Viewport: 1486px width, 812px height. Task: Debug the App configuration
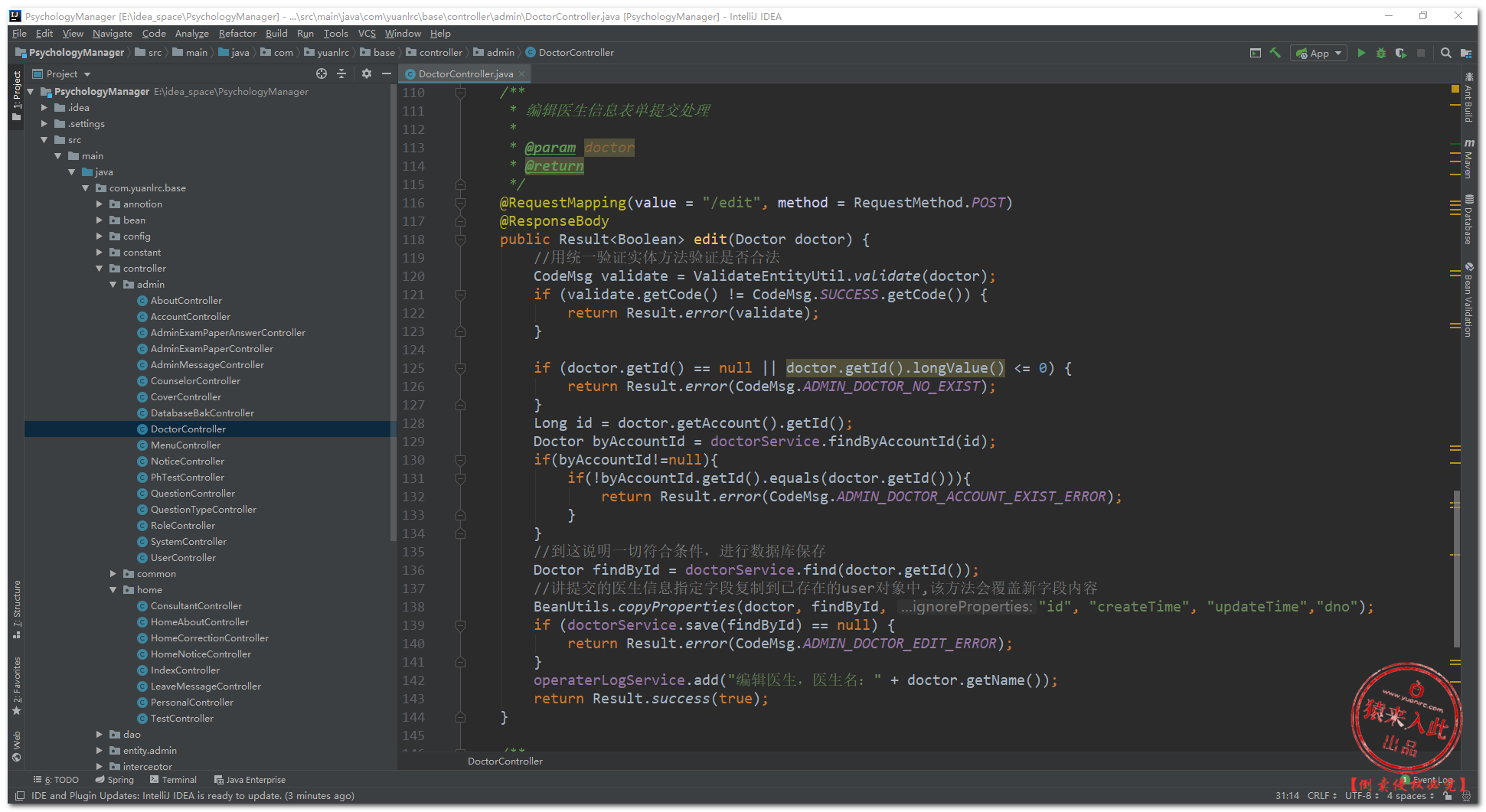point(1380,53)
